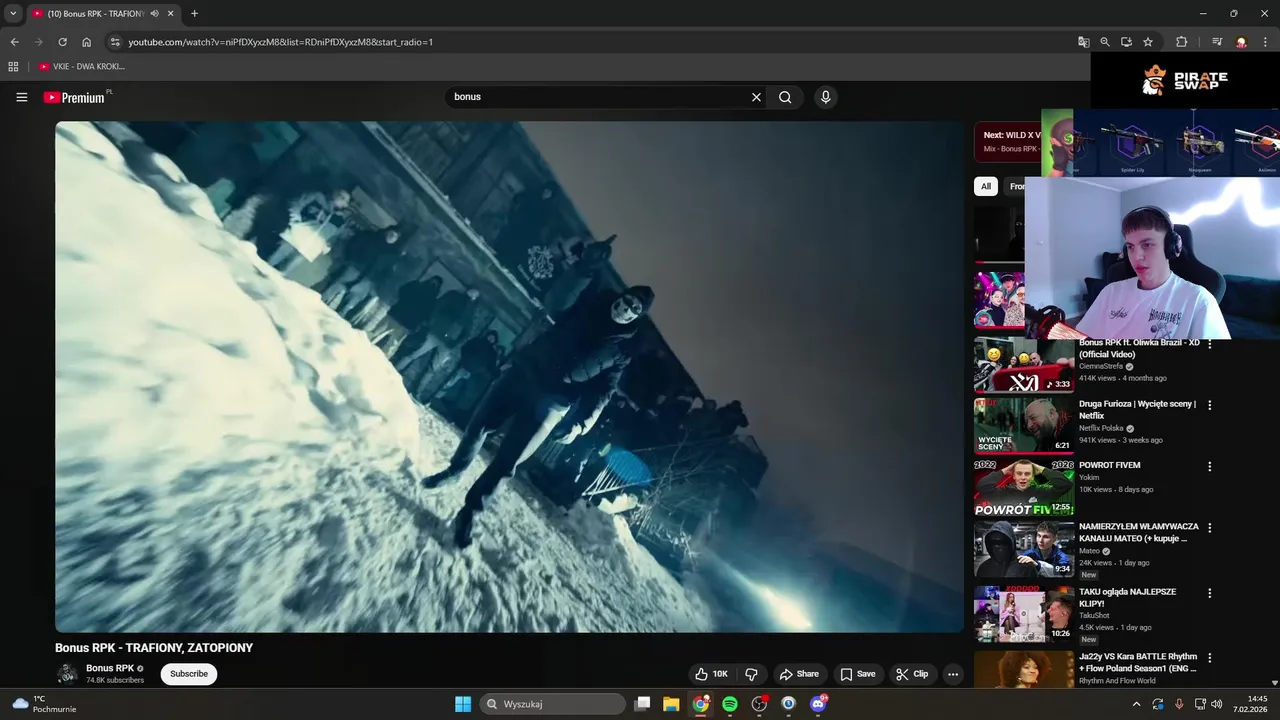Open the Chrome extensions puzzle icon

1181,42
